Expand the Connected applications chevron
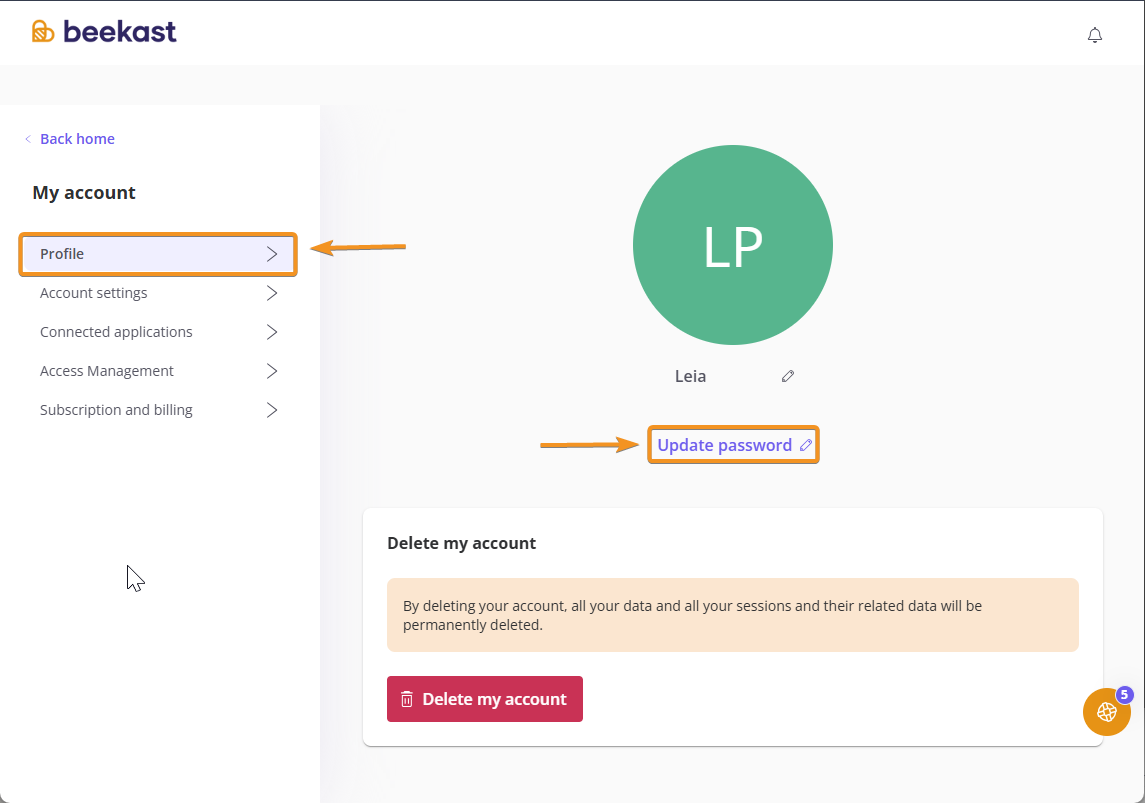The height and width of the screenshot is (803, 1145). (x=272, y=332)
